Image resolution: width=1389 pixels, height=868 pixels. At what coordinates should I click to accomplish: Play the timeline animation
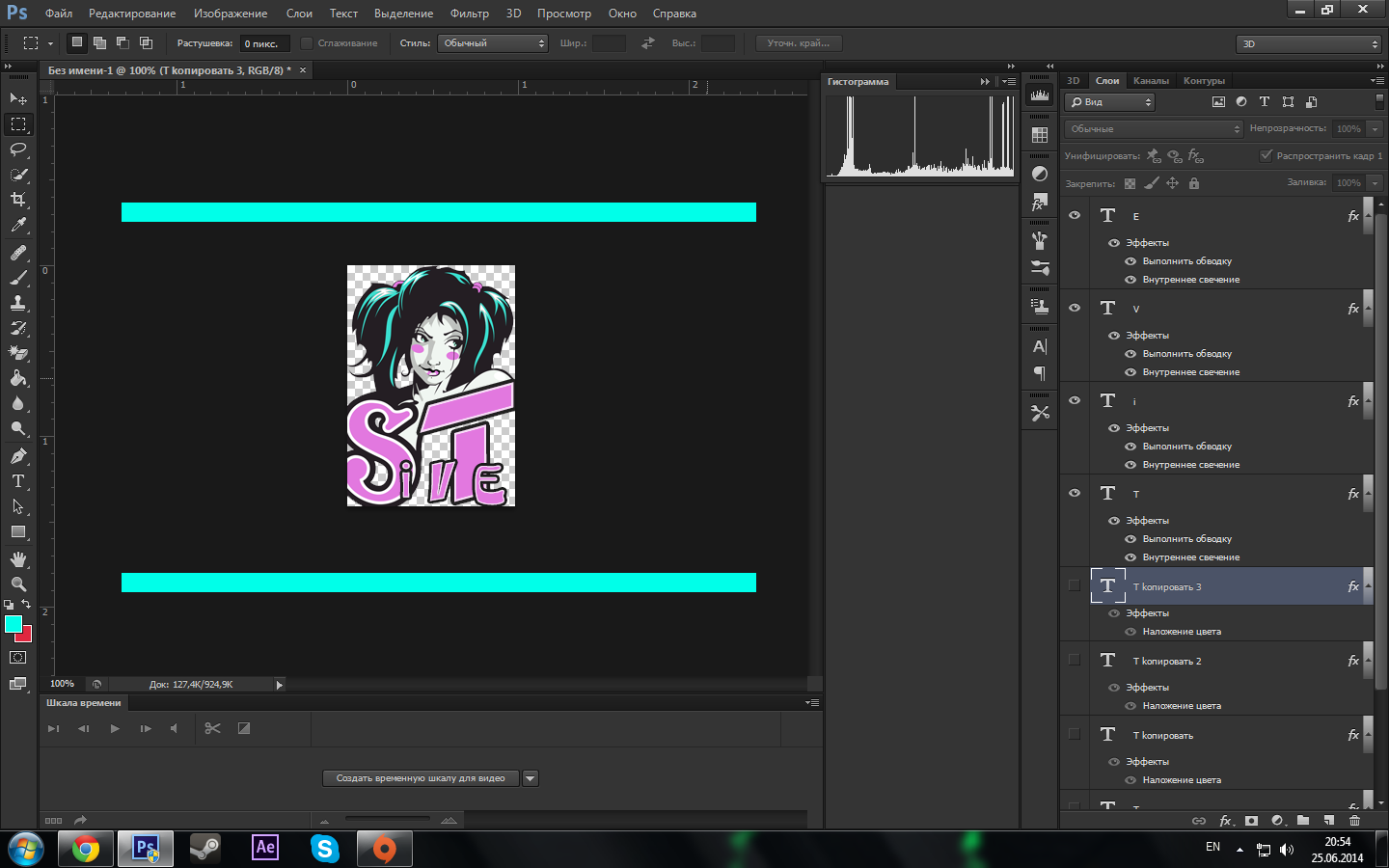pos(115,728)
